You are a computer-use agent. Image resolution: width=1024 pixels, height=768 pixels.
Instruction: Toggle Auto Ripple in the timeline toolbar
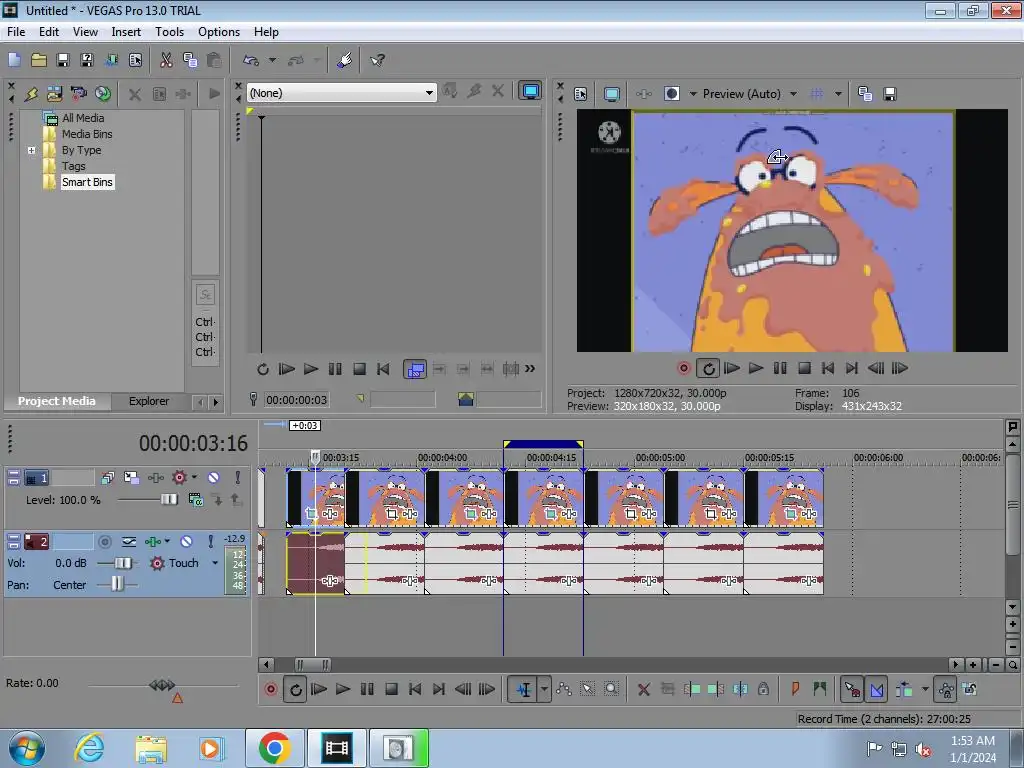tap(904, 689)
